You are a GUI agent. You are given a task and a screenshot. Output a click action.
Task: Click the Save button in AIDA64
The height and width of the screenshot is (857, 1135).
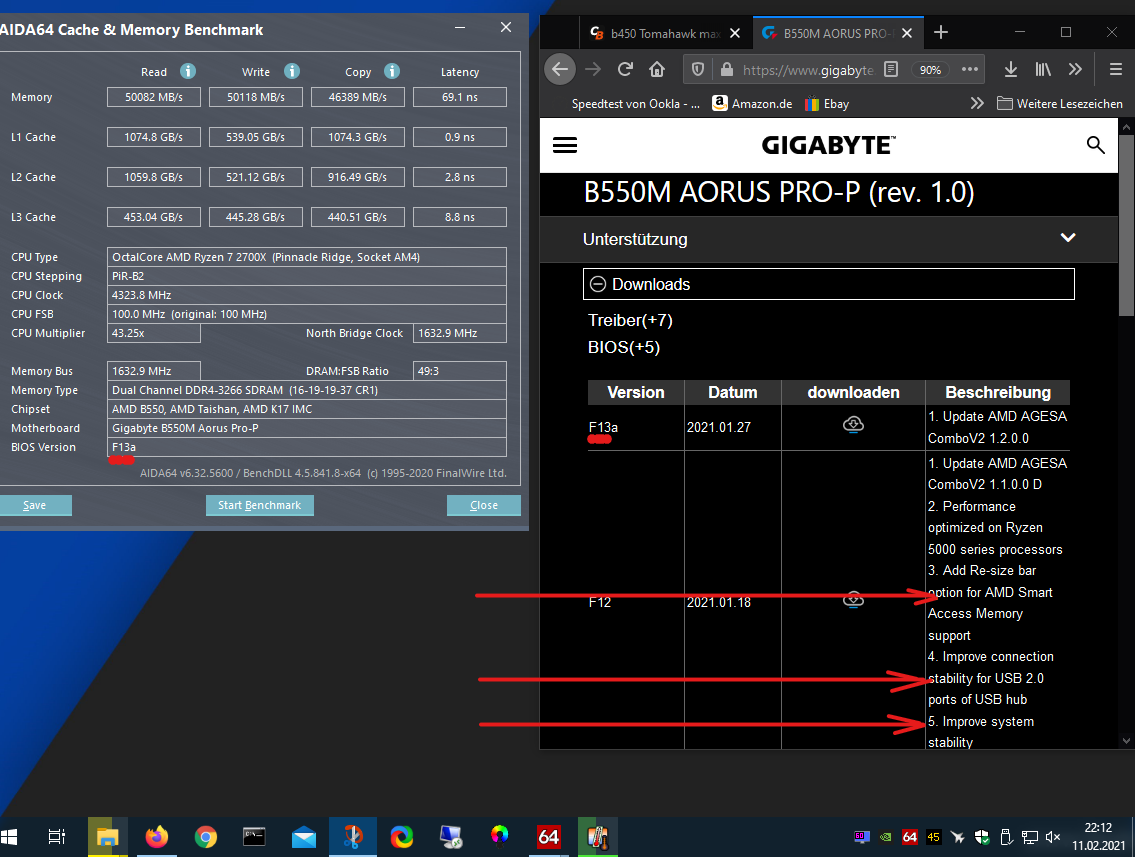pyautogui.click(x=35, y=505)
